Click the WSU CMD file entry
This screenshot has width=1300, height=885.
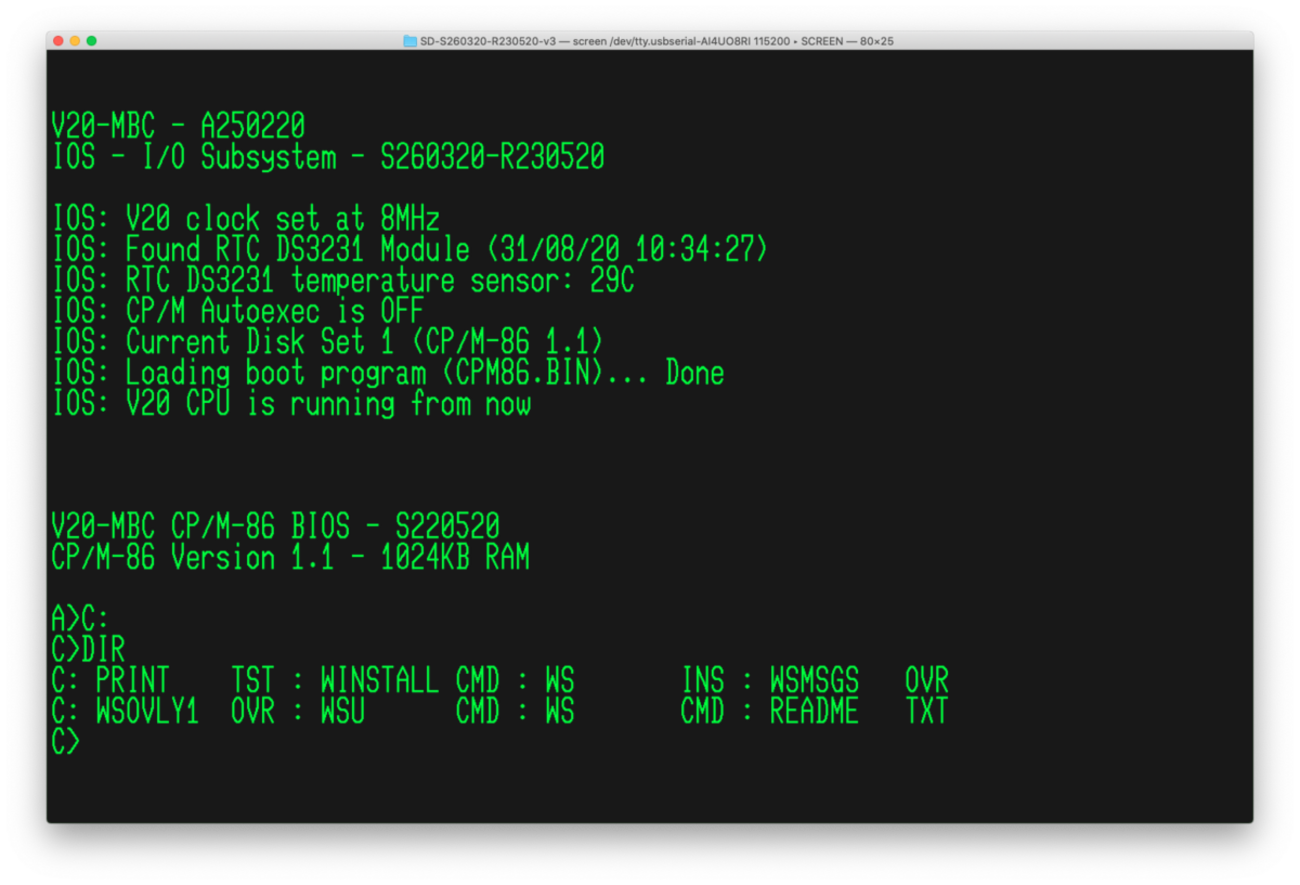tap(410, 712)
